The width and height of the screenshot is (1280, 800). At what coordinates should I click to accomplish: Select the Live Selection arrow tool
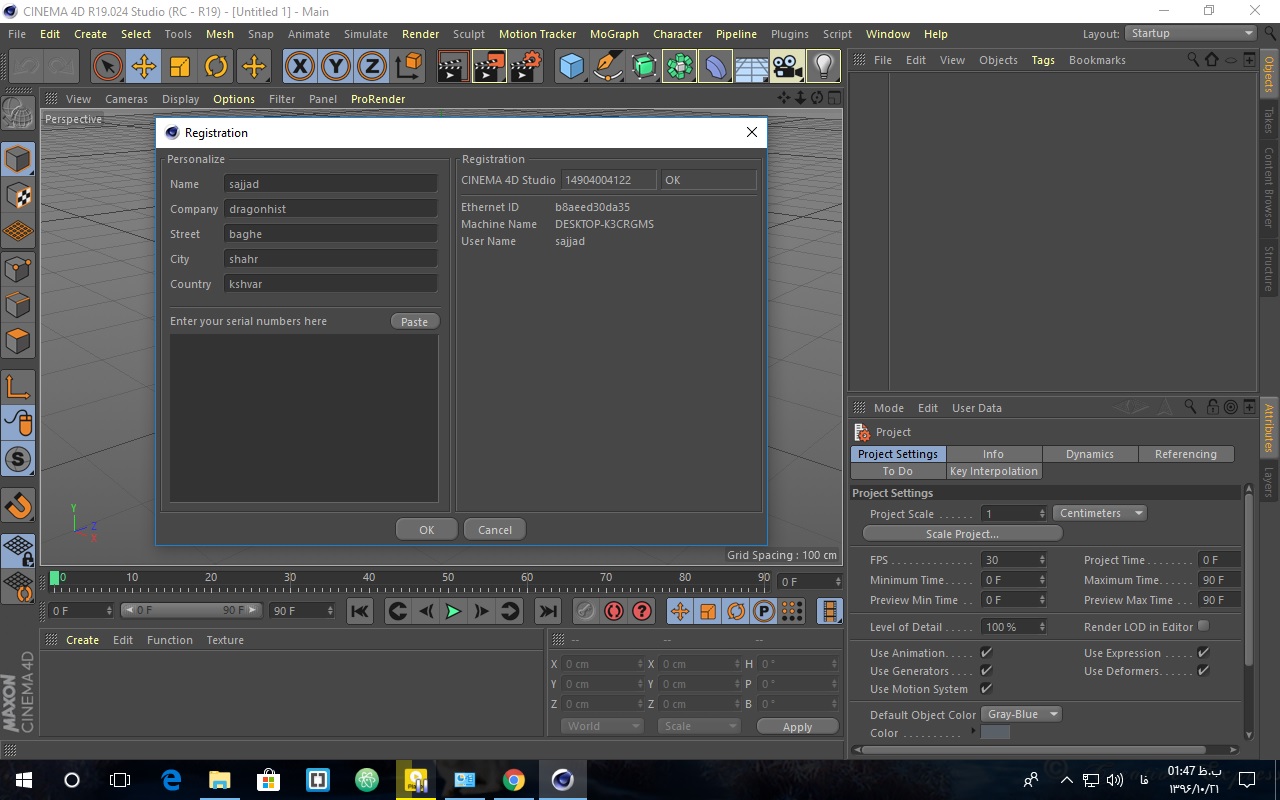107,67
